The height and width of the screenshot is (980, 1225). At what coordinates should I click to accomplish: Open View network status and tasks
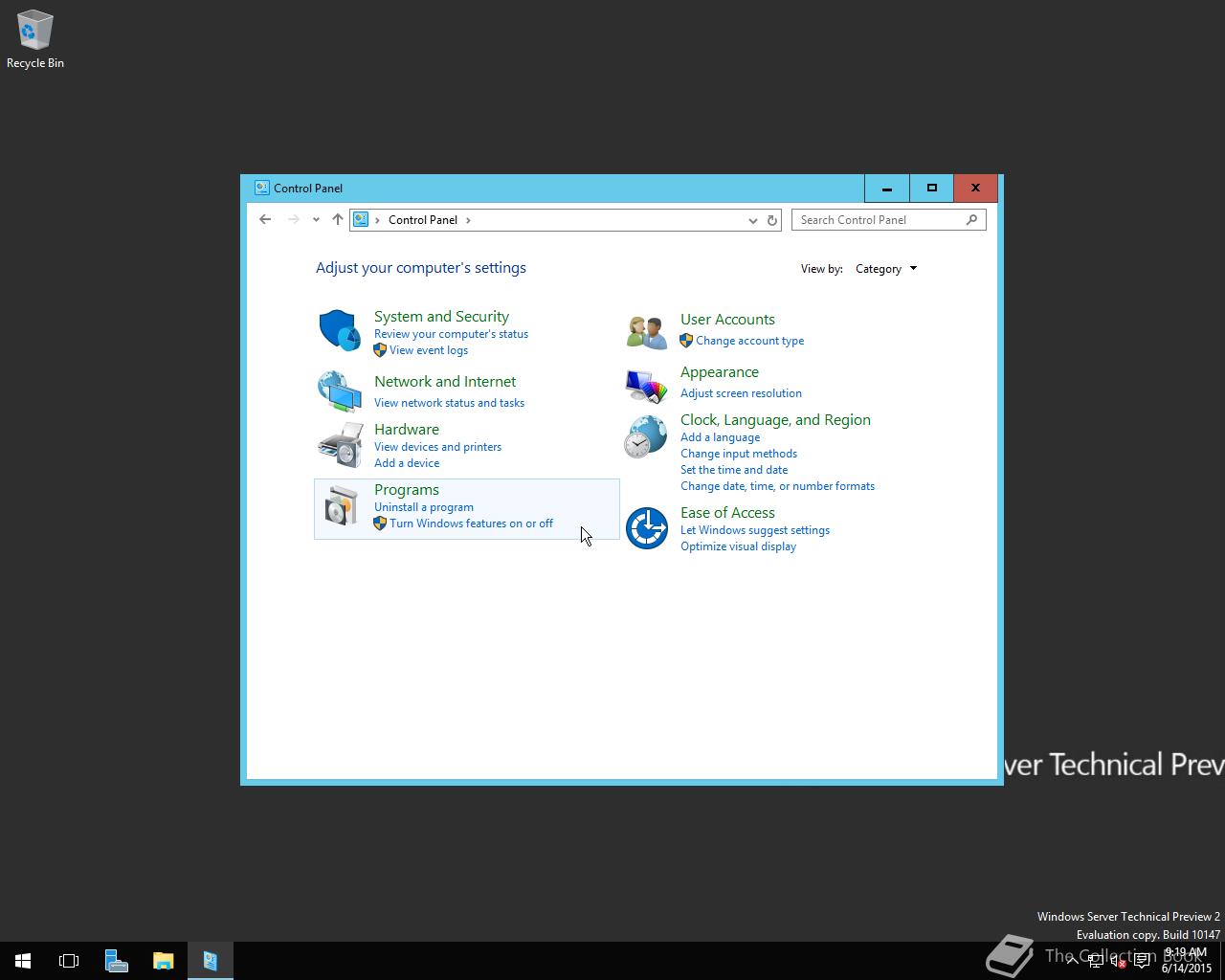point(449,403)
